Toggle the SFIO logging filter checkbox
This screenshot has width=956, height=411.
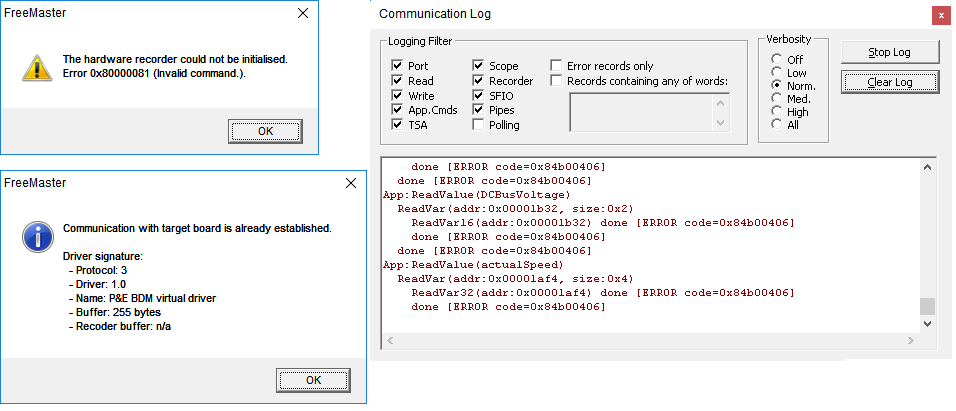(478, 95)
